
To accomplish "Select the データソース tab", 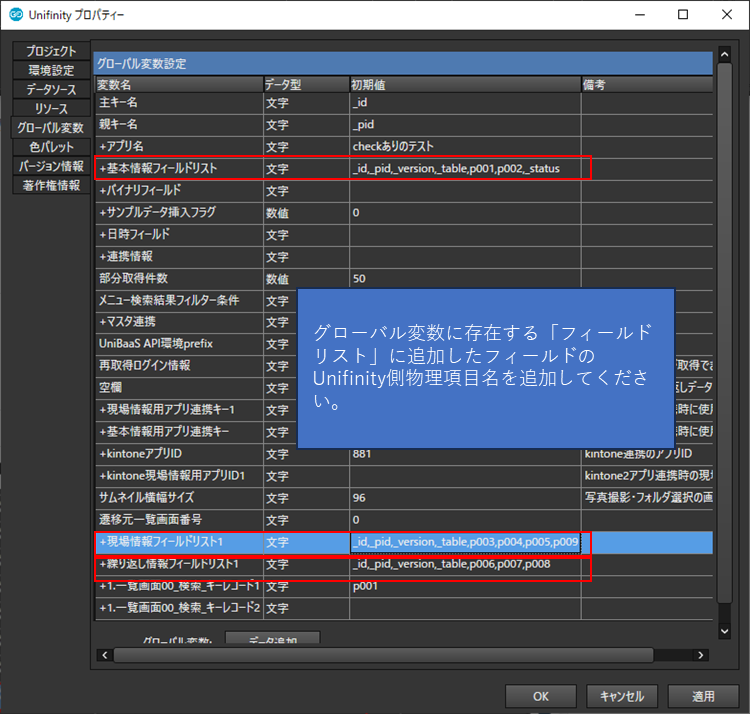I will (x=51, y=90).
